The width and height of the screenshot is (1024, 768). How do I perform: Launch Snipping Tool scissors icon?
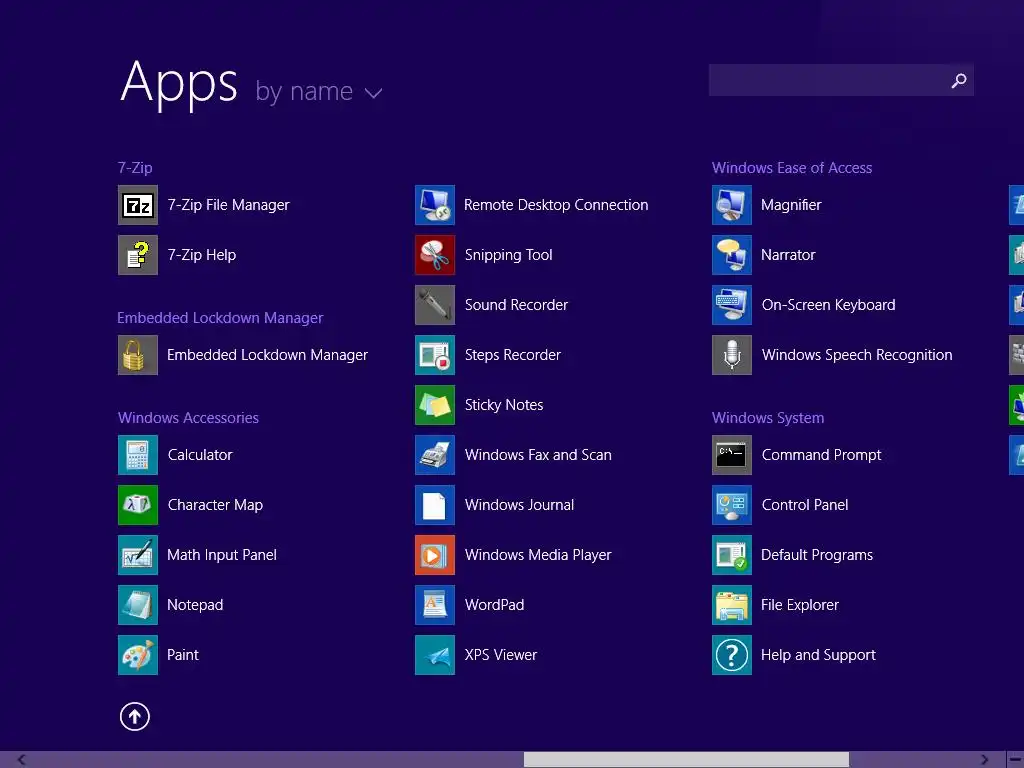435,255
